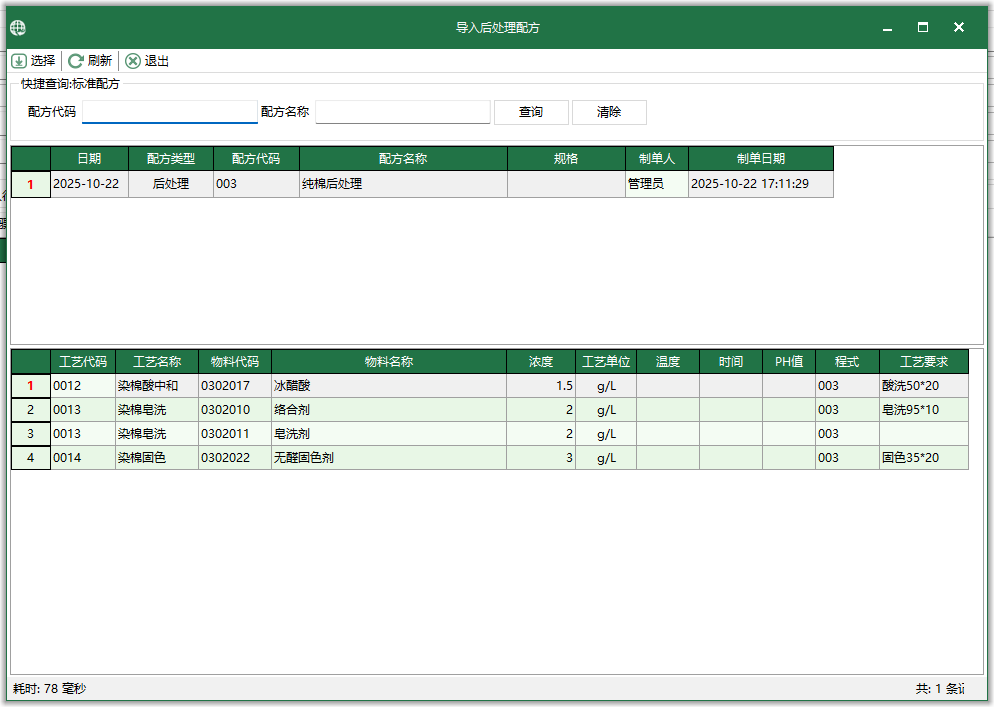Click the 温度 column header
Image resolution: width=994 pixels, height=707 pixels.
point(670,361)
